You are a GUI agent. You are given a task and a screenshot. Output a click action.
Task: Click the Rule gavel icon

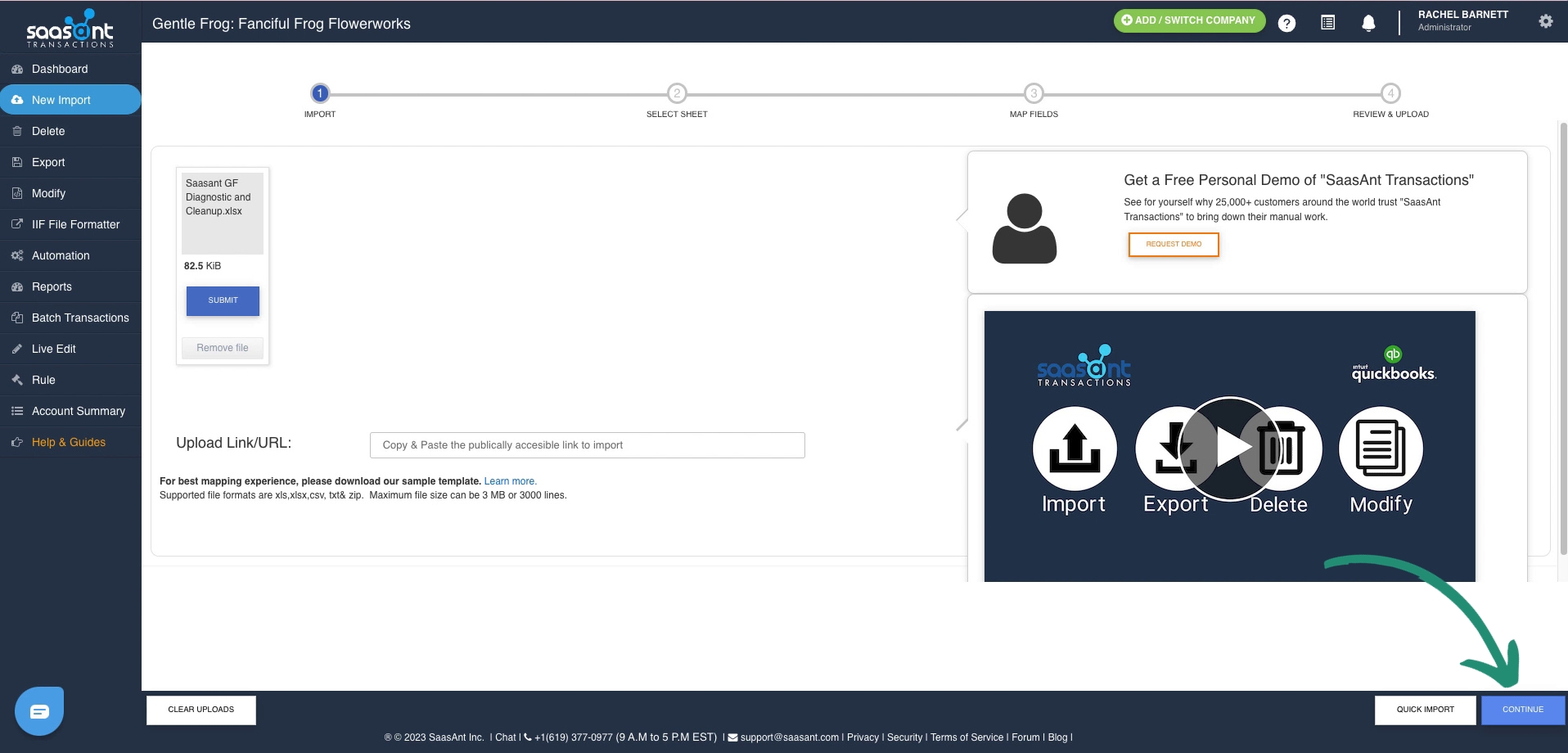click(x=17, y=380)
